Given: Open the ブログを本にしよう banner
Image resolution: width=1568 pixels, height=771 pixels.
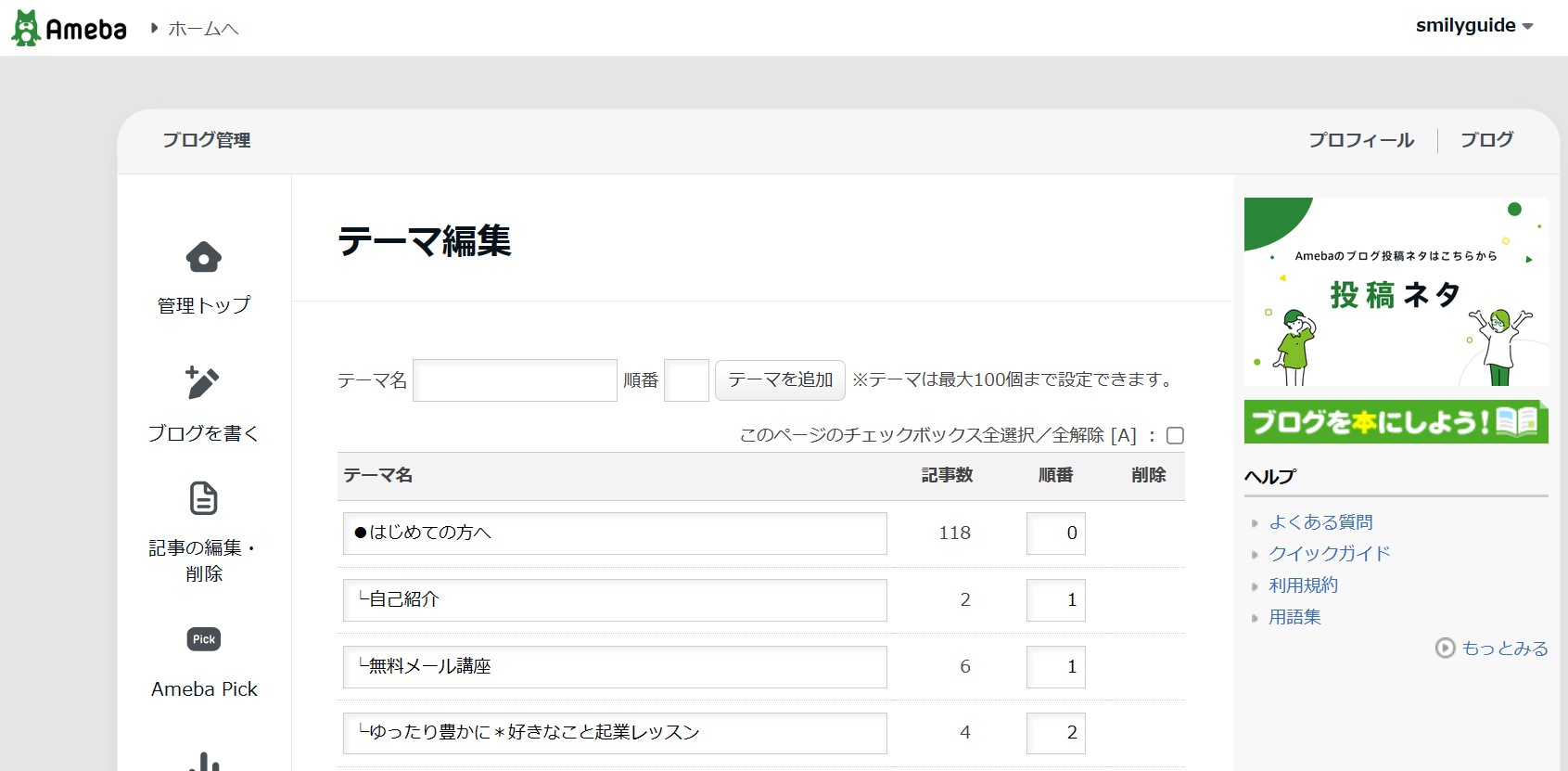Looking at the screenshot, I should [1396, 421].
